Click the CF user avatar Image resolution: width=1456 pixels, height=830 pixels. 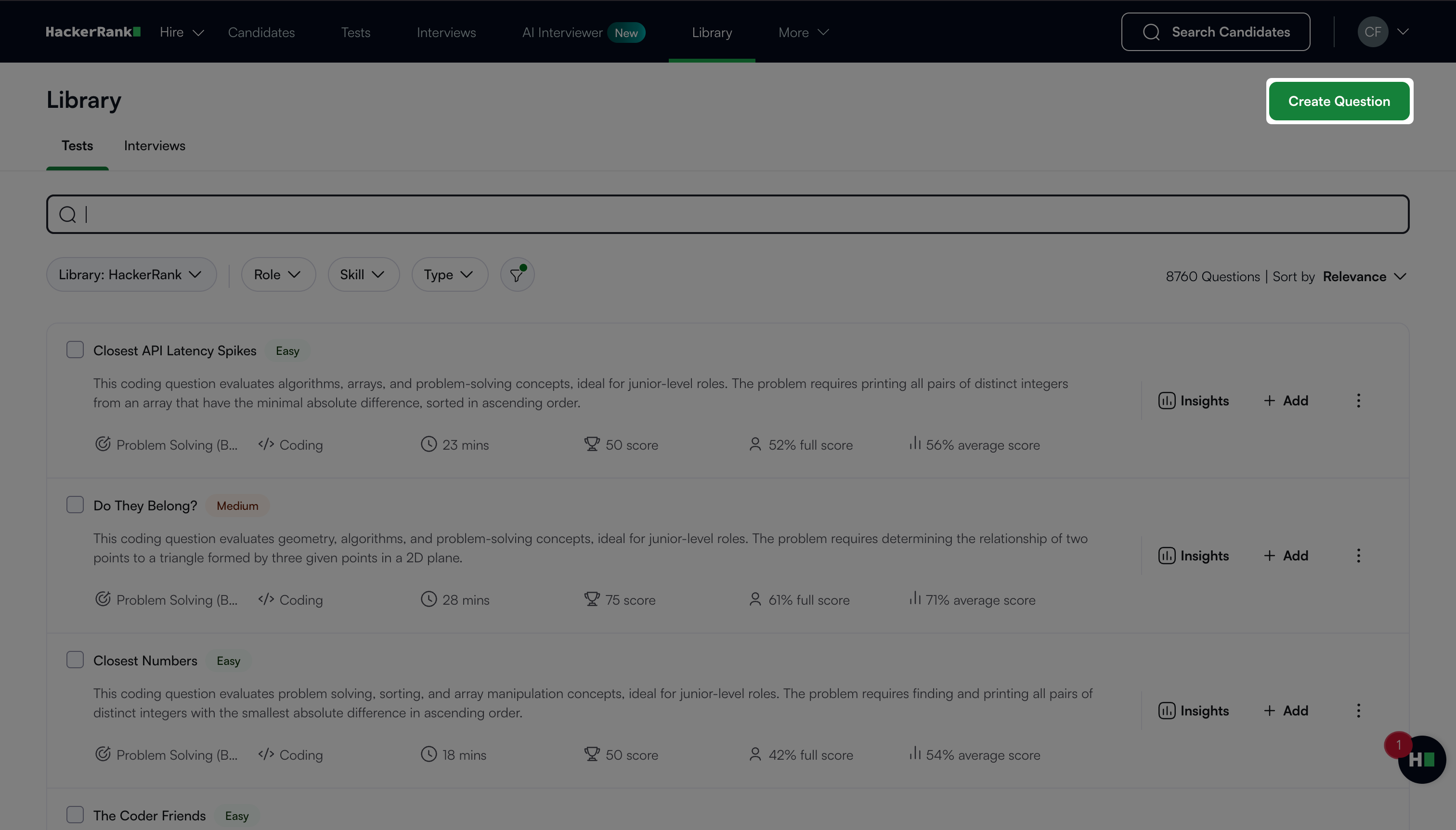1372,32
